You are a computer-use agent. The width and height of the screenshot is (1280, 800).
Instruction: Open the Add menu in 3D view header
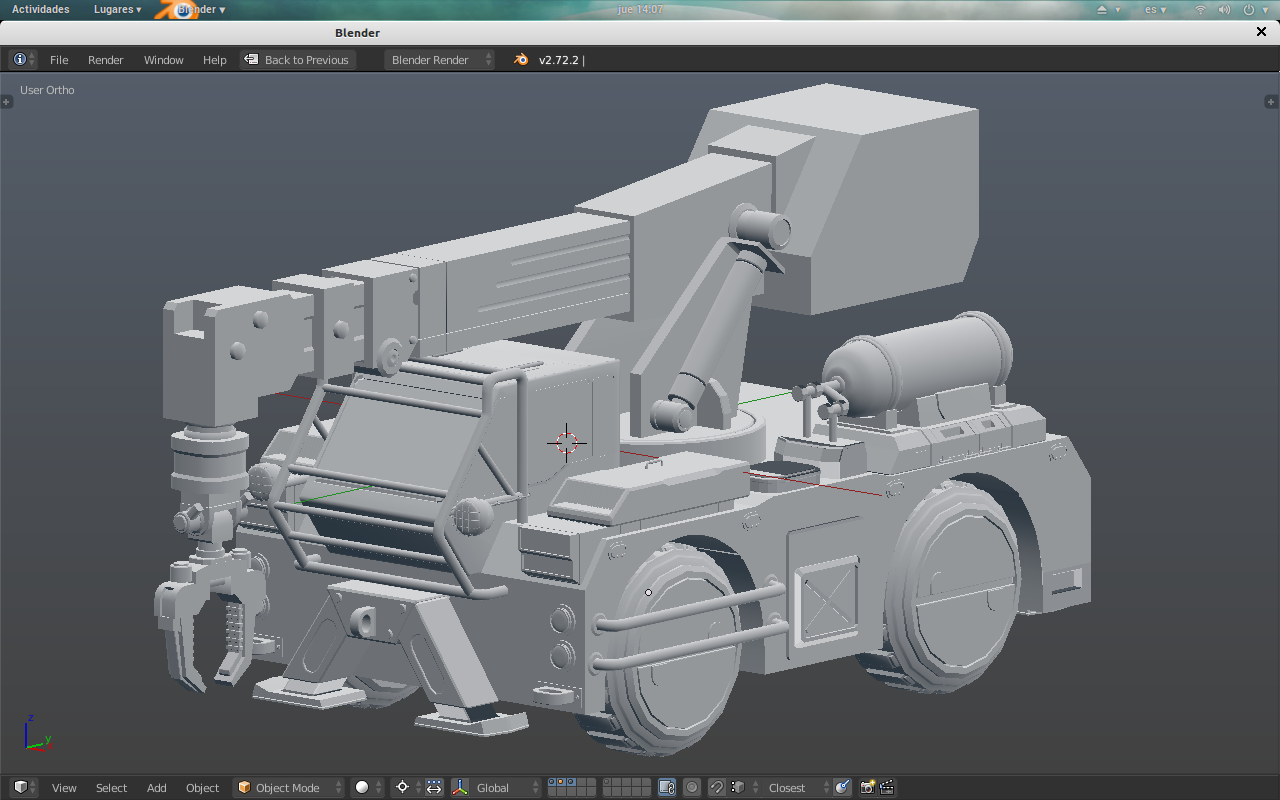pos(157,788)
